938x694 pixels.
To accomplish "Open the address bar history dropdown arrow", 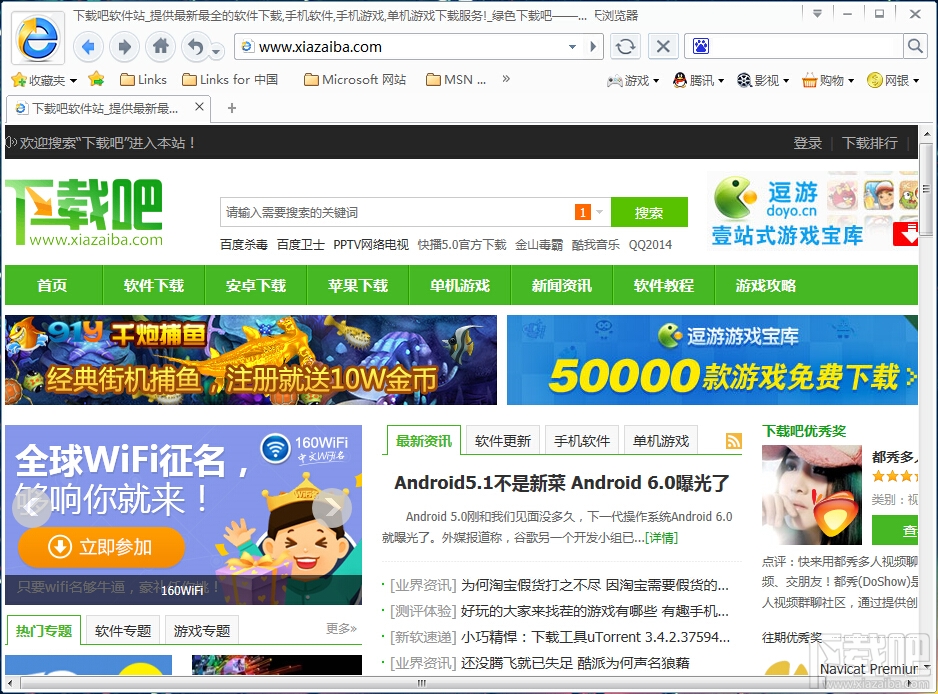I will coord(572,47).
